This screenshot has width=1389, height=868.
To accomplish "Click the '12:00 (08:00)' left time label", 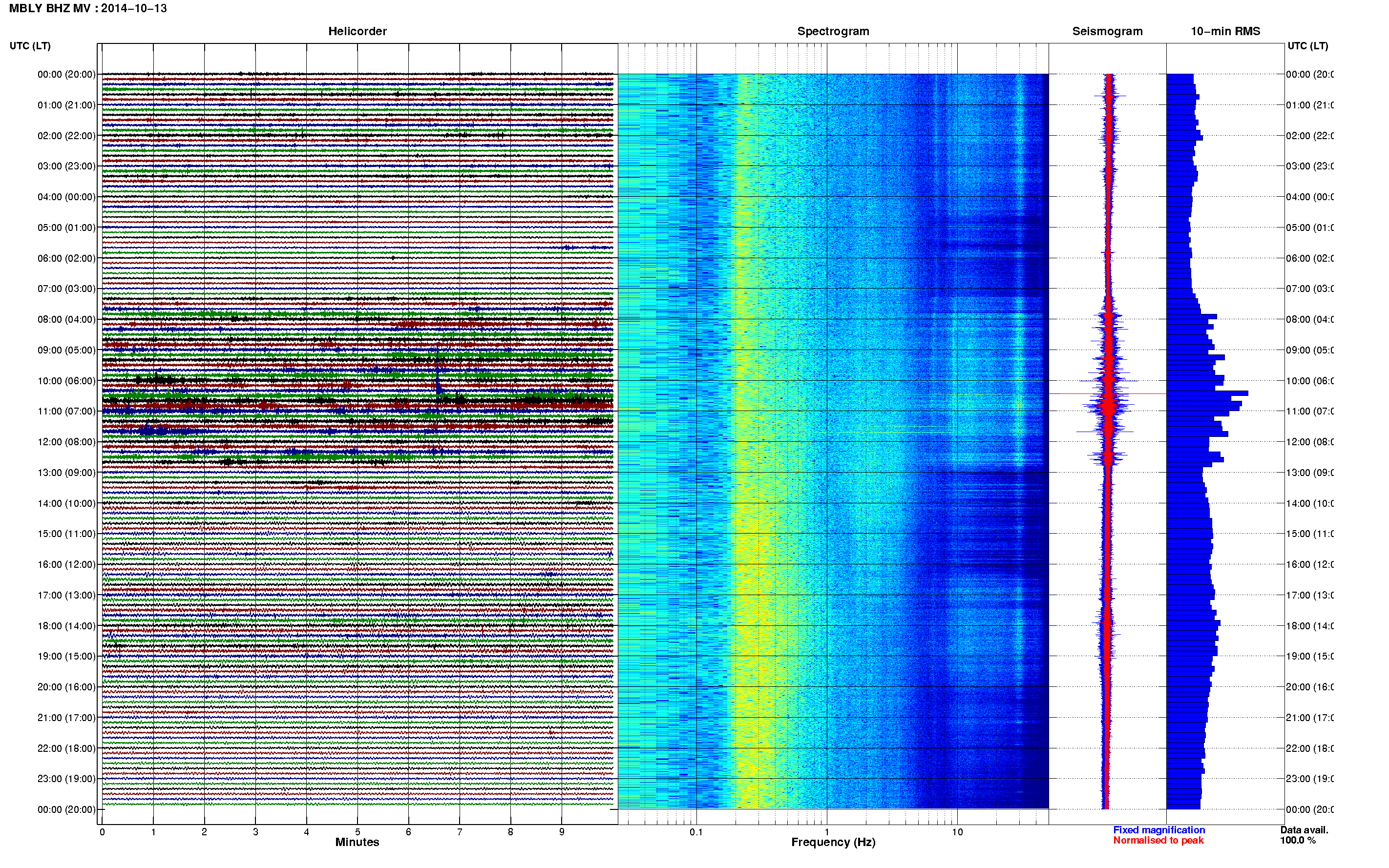I will pyautogui.click(x=66, y=442).
